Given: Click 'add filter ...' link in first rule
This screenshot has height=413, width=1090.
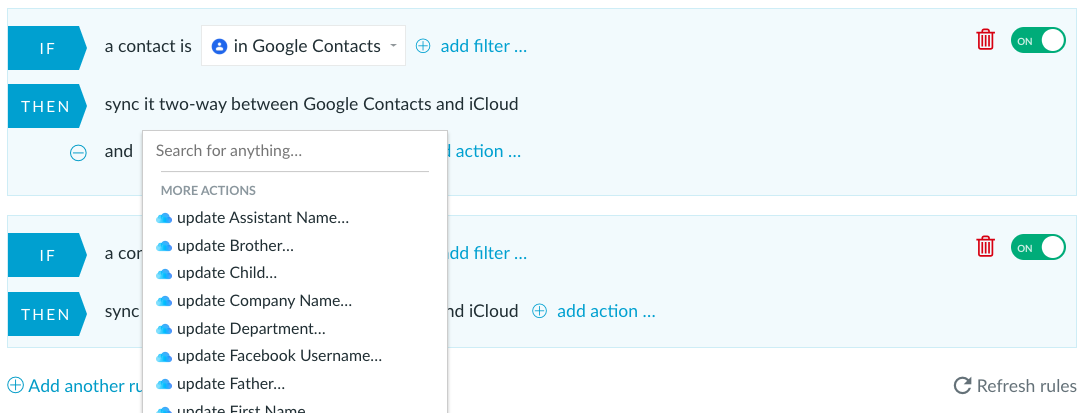Looking at the screenshot, I should 484,47.
